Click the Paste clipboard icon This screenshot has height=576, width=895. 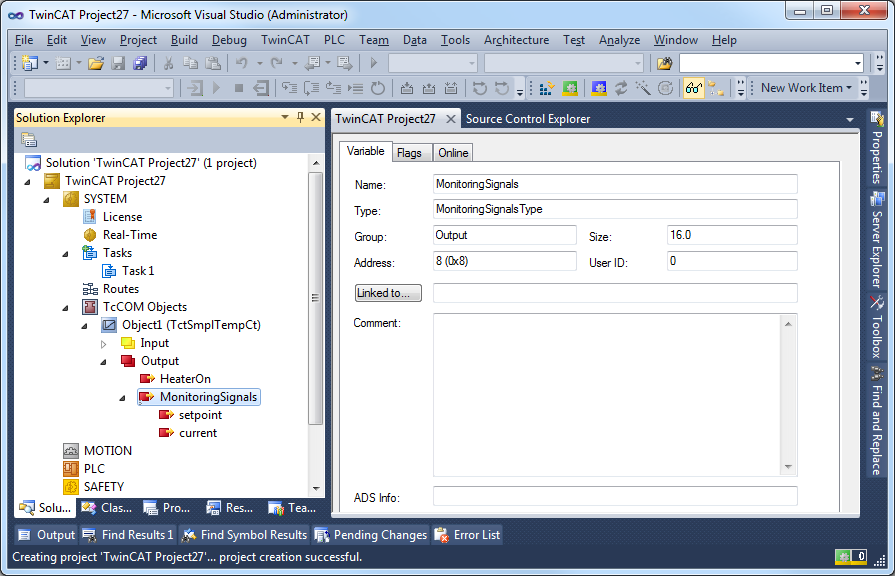[212, 63]
